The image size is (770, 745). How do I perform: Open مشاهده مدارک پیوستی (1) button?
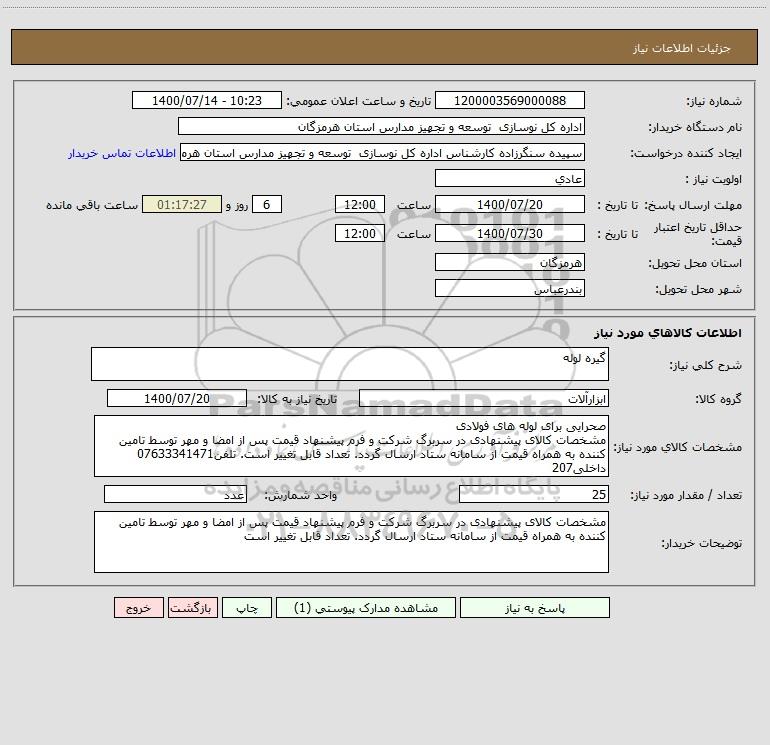tap(365, 608)
